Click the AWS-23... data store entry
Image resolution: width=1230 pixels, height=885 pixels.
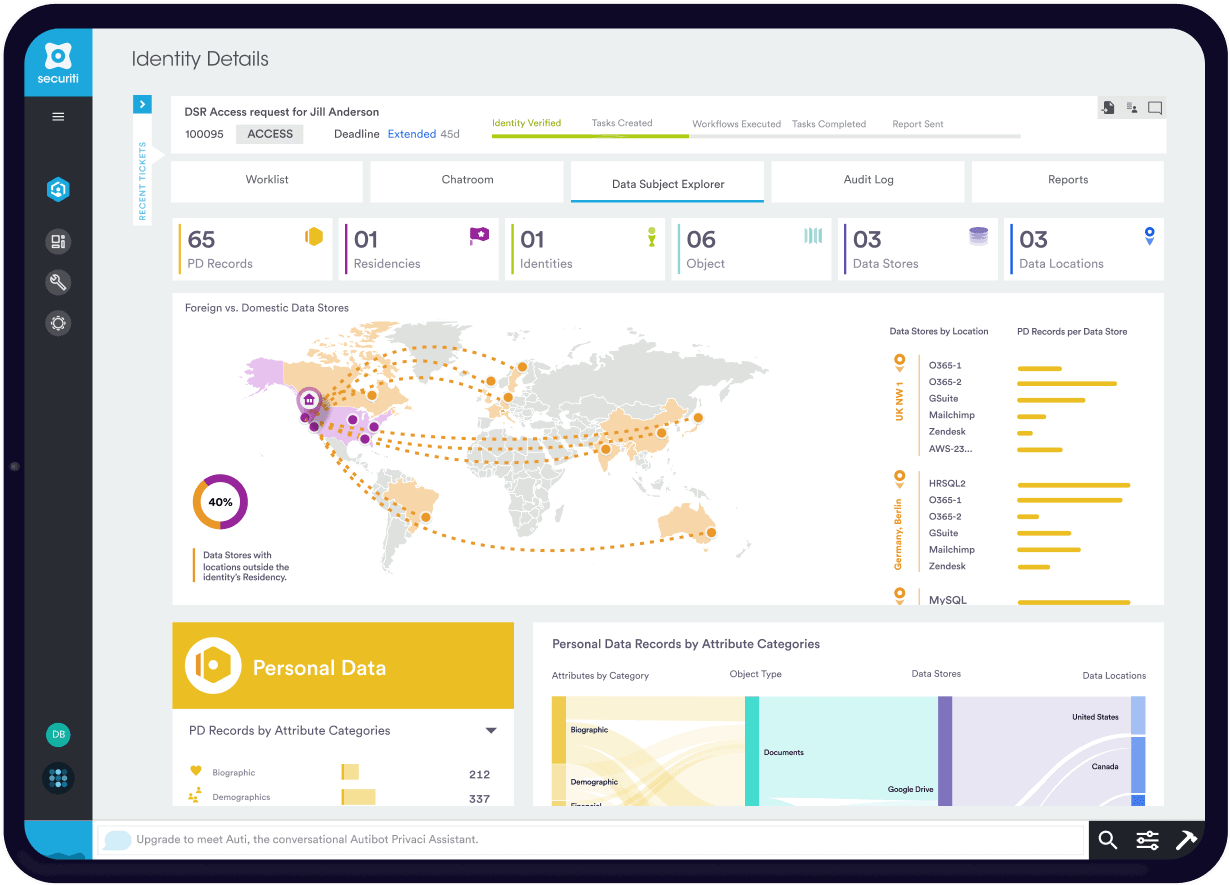(x=950, y=449)
